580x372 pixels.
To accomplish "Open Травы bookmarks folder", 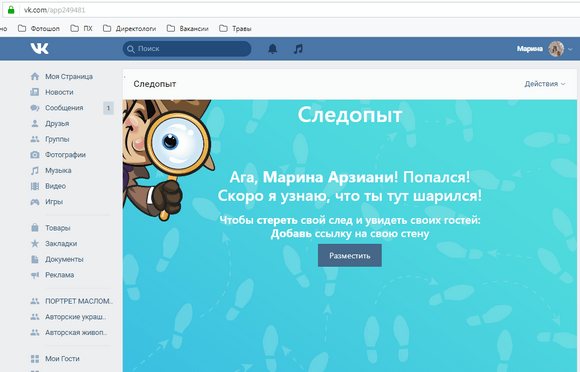I will tap(235, 28).
